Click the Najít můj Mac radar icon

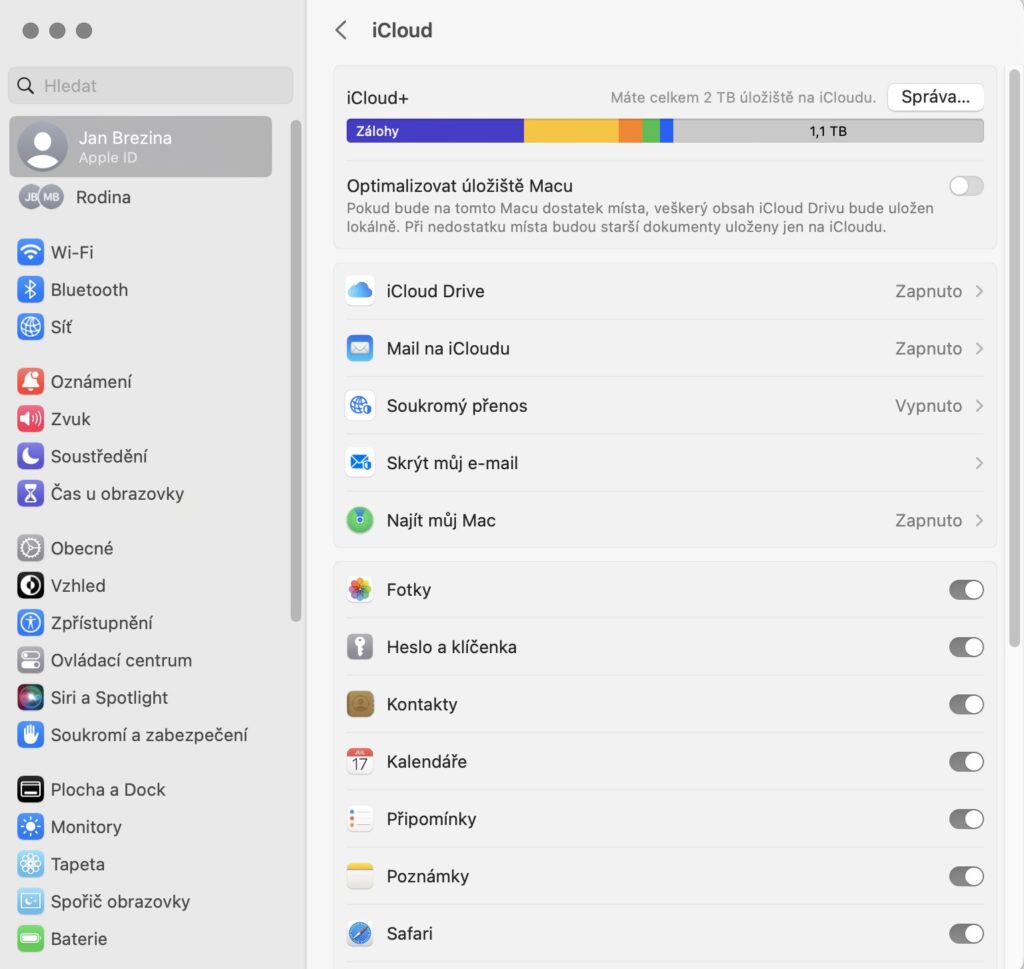(x=360, y=520)
